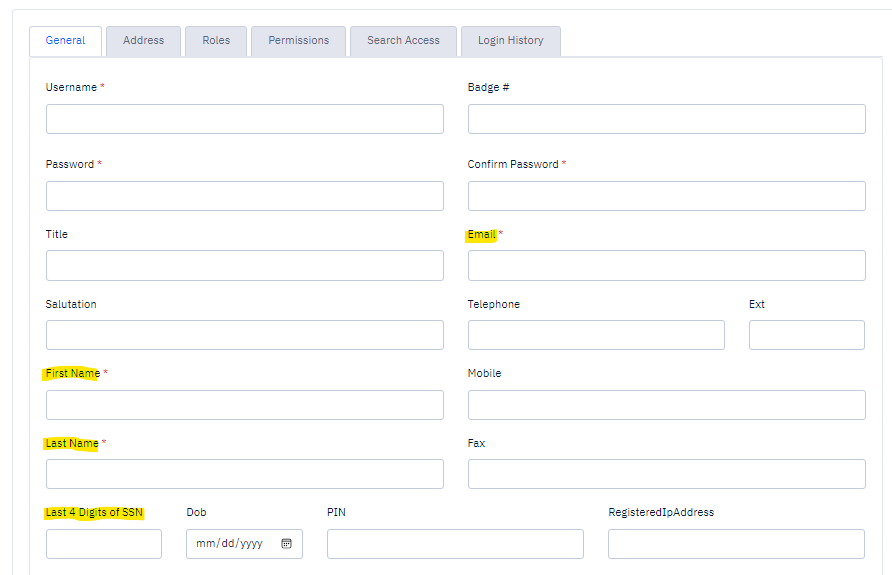Select the Permissions tab
Viewport: 892px width, 575px height.
[298, 41]
